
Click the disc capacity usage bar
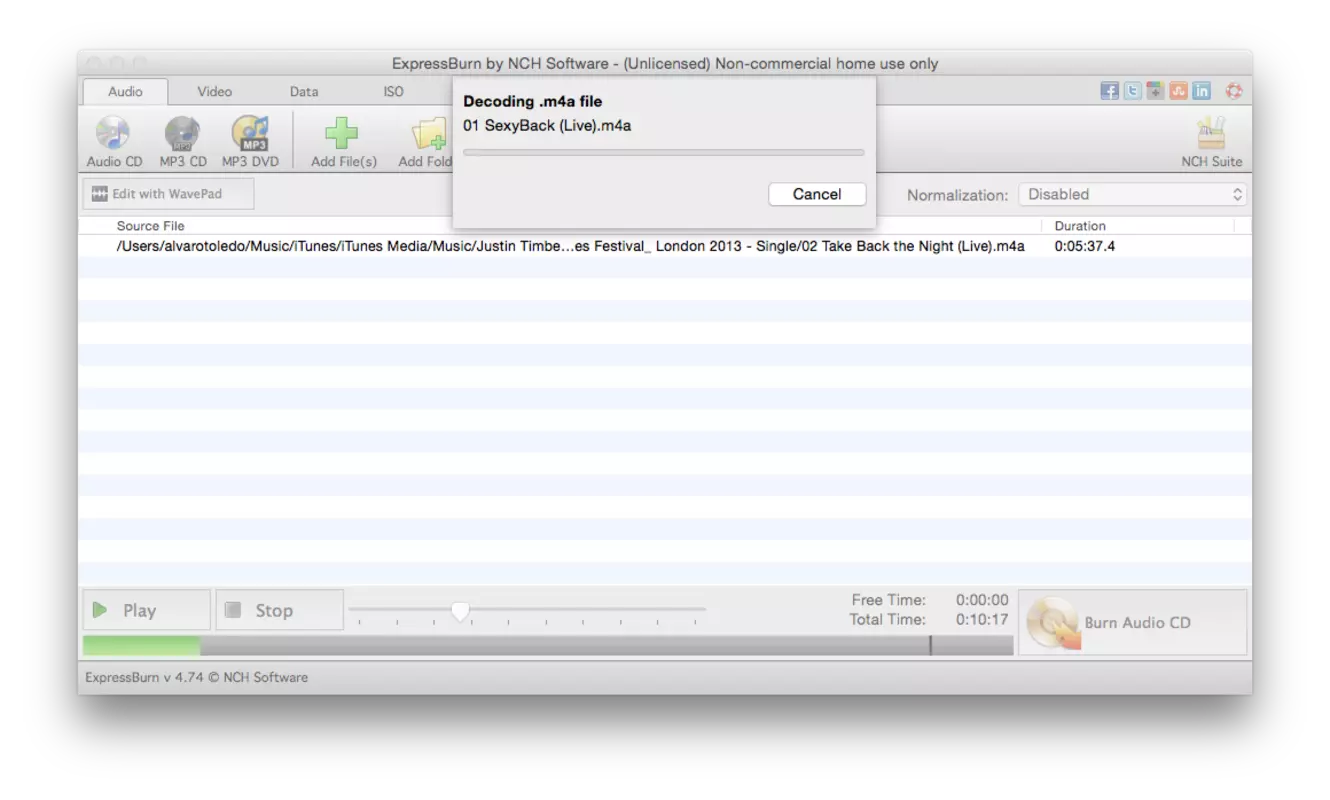pyautogui.click(x=548, y=646)
